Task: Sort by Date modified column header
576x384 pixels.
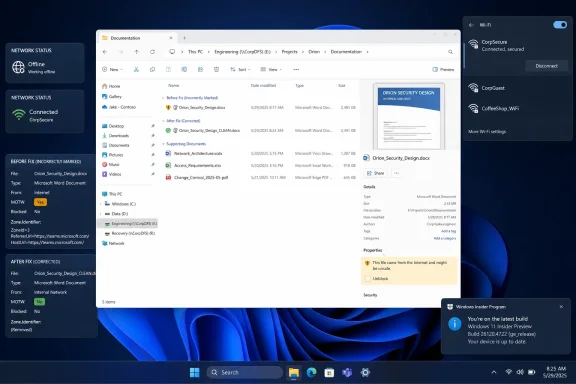Action: coord(263,86)
